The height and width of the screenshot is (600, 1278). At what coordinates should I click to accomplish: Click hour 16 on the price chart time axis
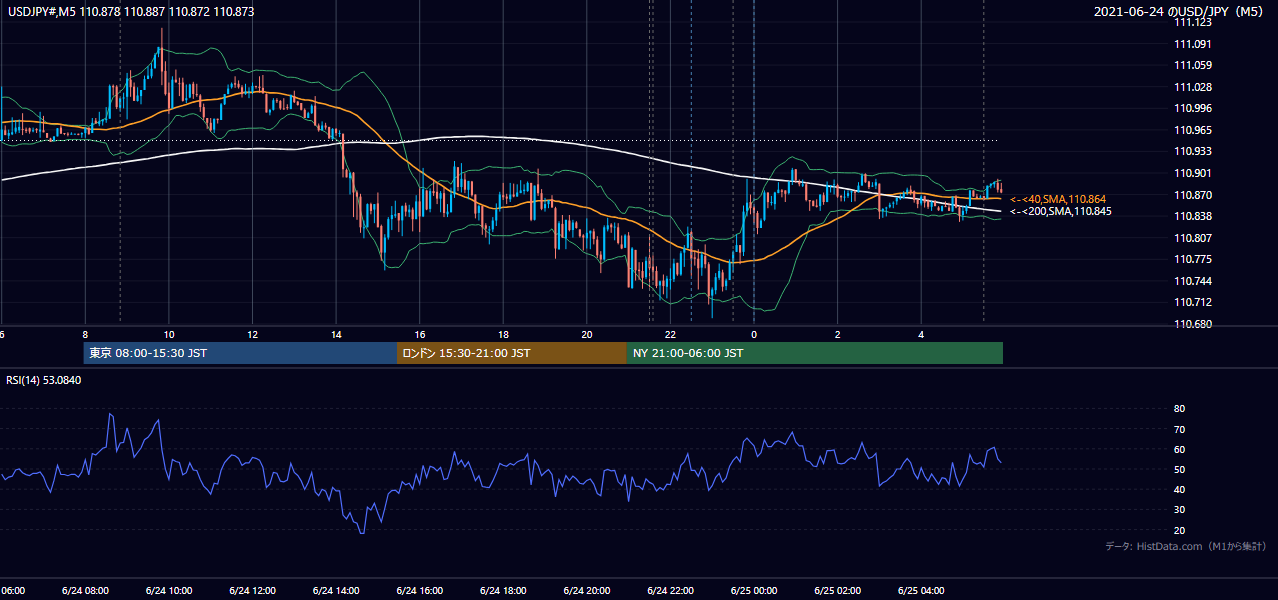420,335
